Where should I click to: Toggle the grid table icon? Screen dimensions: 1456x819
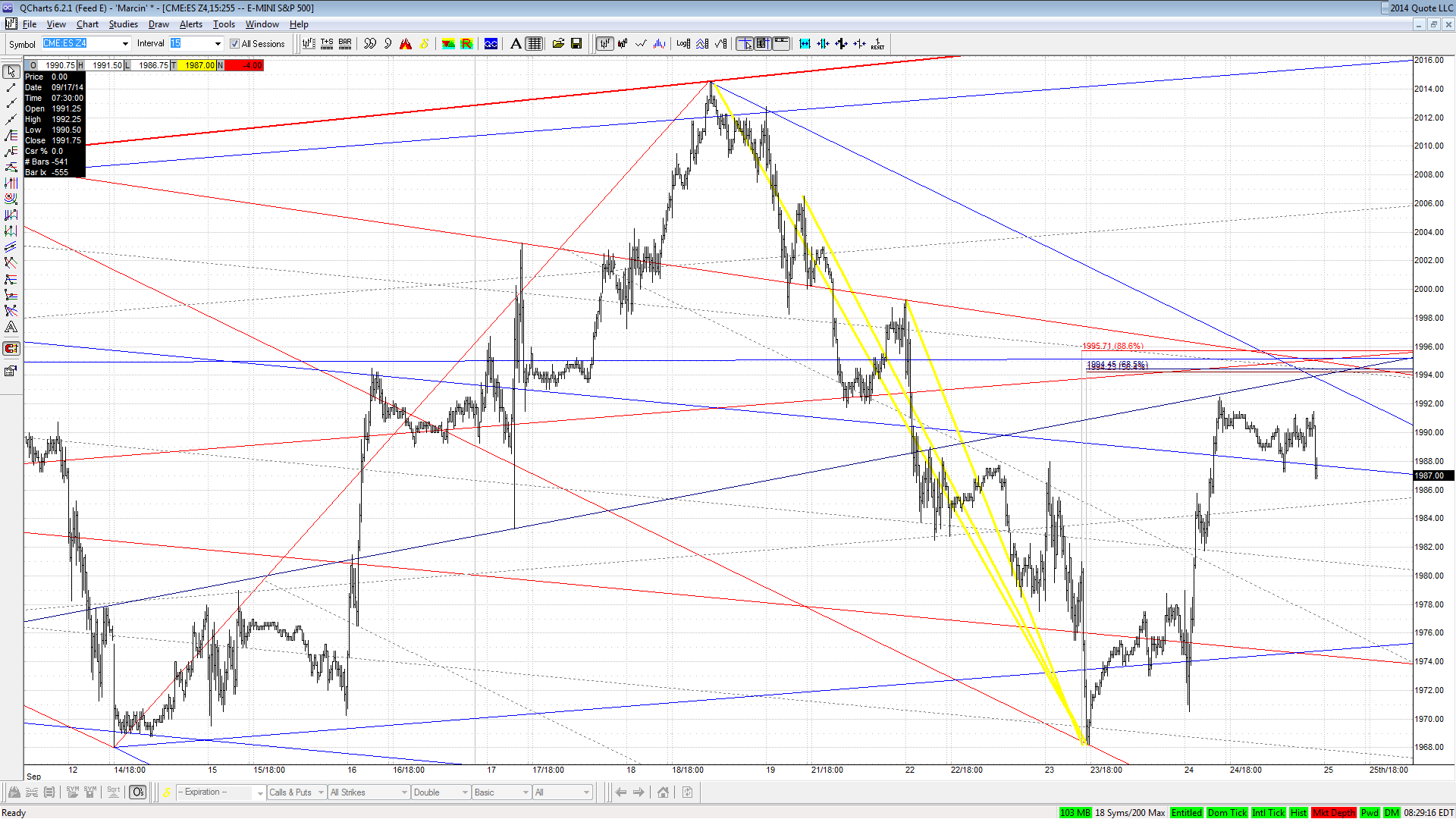[535, 44]
